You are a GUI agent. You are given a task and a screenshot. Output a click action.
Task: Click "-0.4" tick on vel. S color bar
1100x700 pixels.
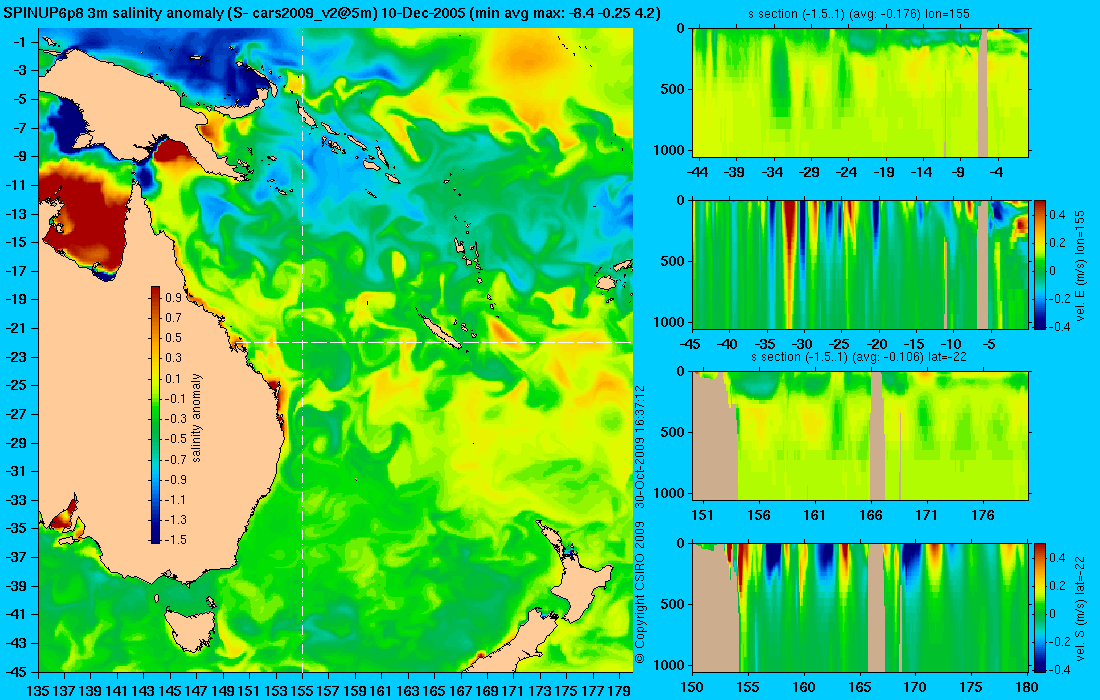pos(1059,669)
